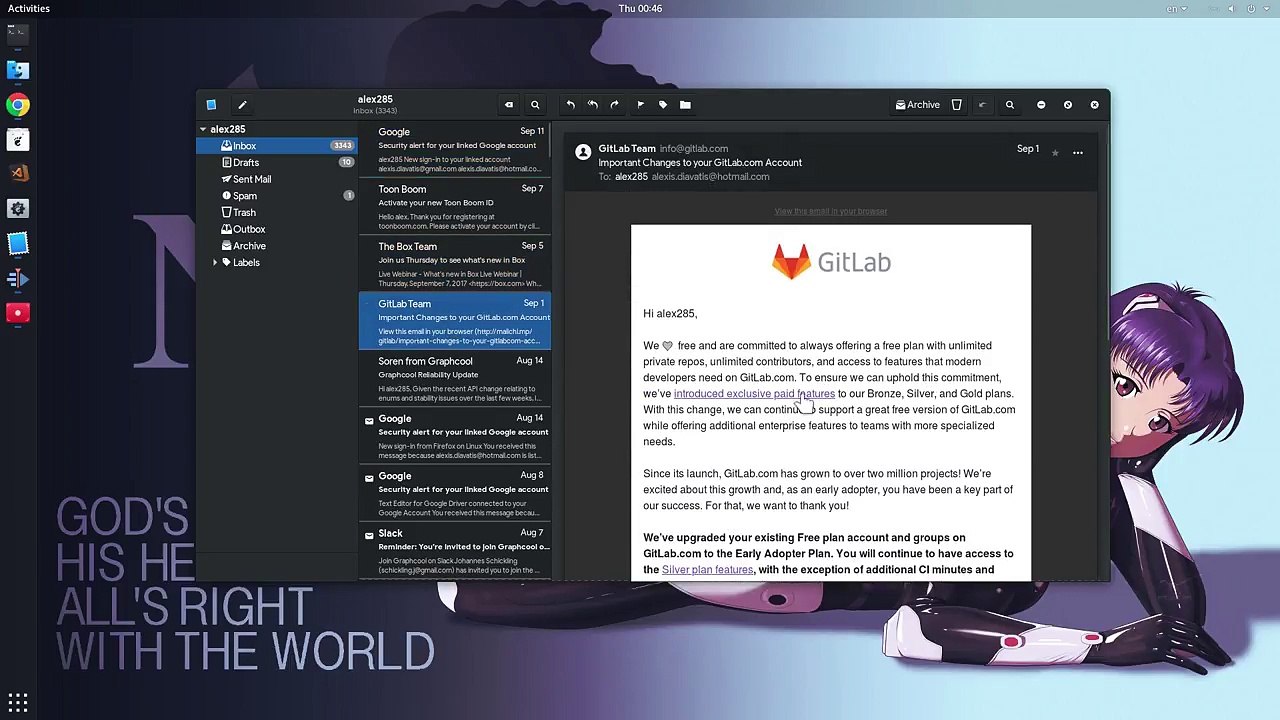Open the blue arrow builder dock icon

pyautogui.click(x=17, y=278)
